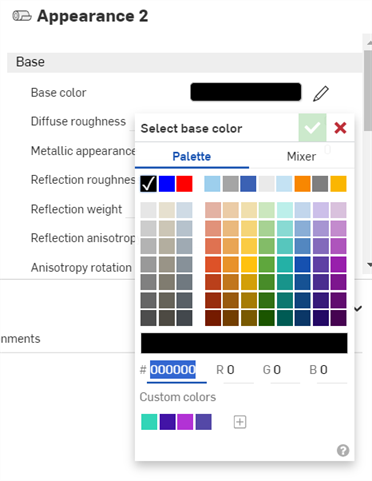Switch to the Palette tab
372x481 pixels.
tap(192, 156)
